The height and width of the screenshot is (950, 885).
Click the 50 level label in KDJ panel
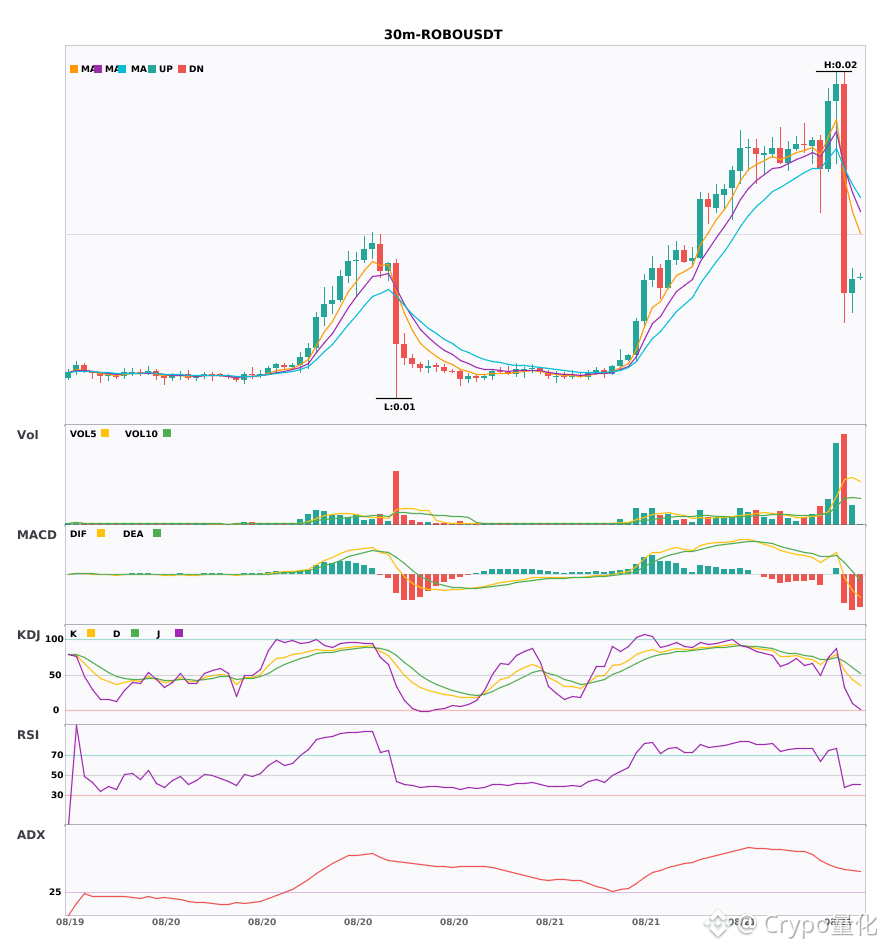click(x=55, y=675)
